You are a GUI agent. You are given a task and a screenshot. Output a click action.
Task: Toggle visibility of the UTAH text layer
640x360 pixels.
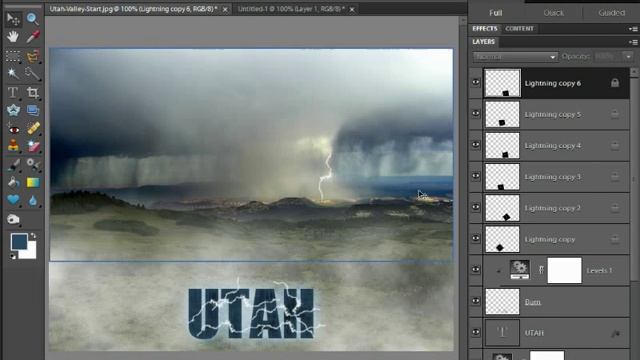coord(476,332)
